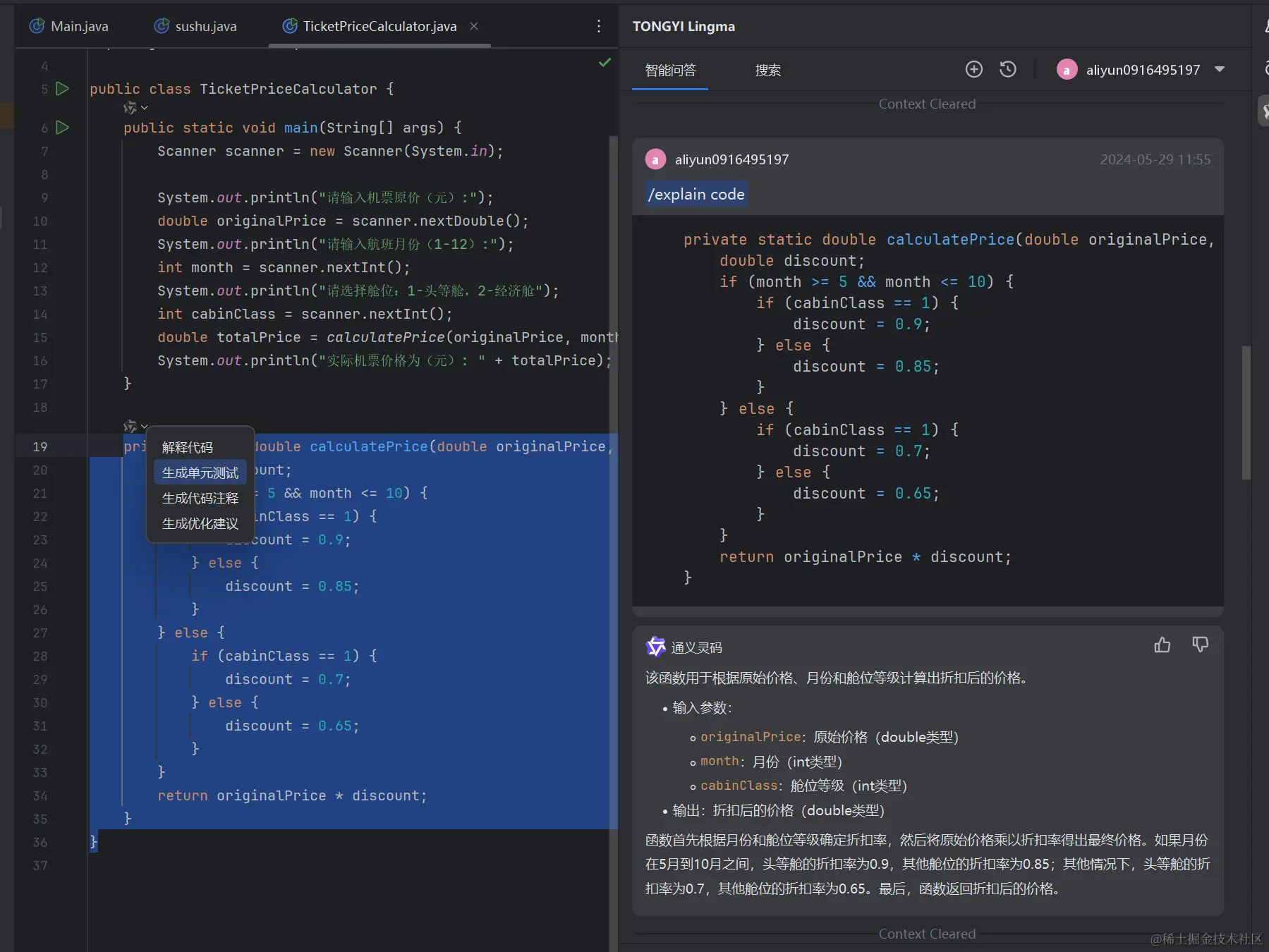Click the 'return originalPrice * discount;' editor line
1269x952 pixels.
(292, 795)
